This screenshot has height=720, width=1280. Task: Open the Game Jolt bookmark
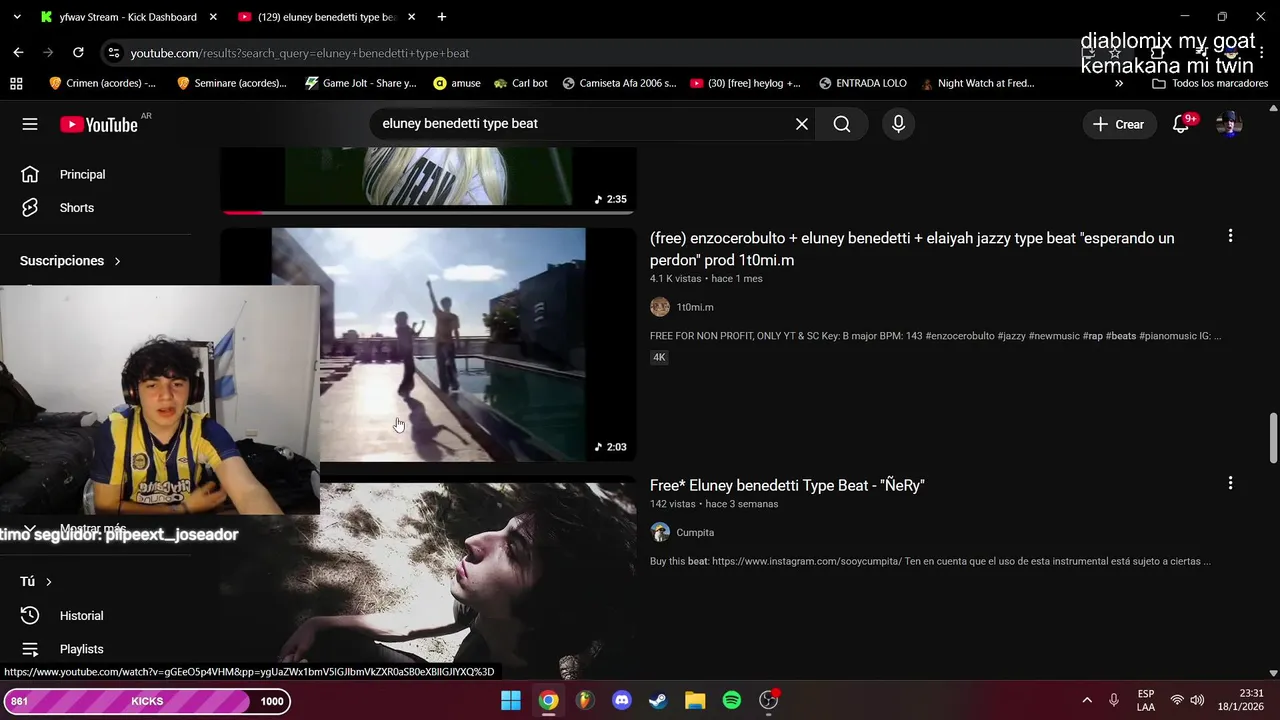click(x=361, y=83)
